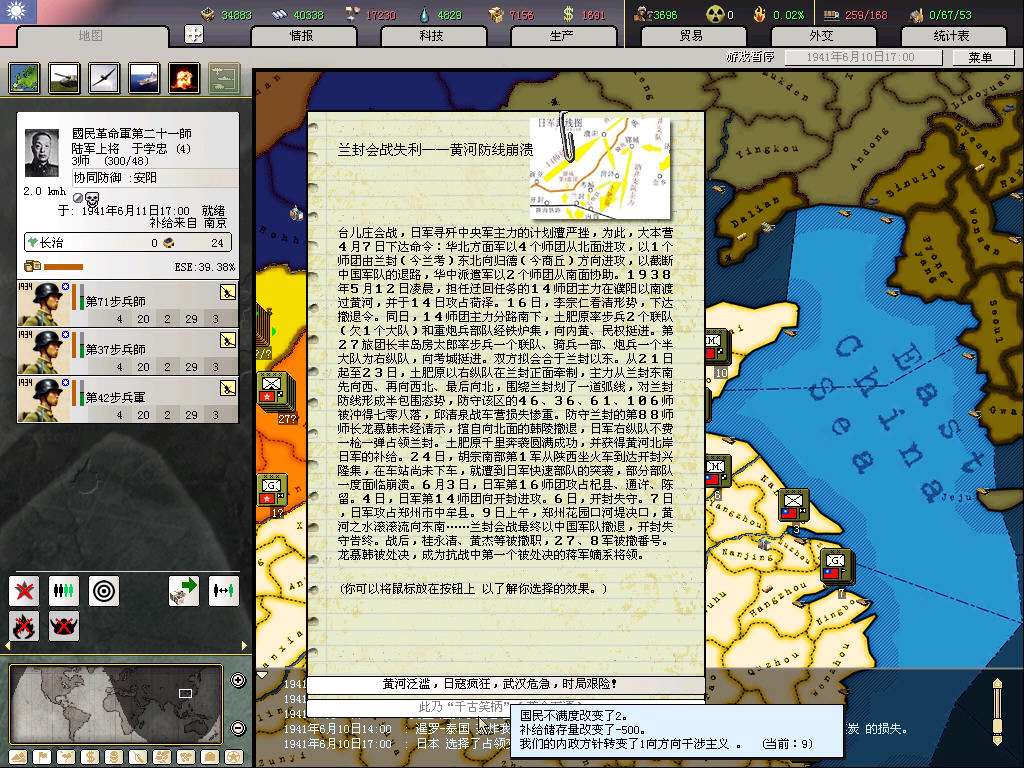Click detach icon on 第37步兵師 row

click(x=227, y=340)
